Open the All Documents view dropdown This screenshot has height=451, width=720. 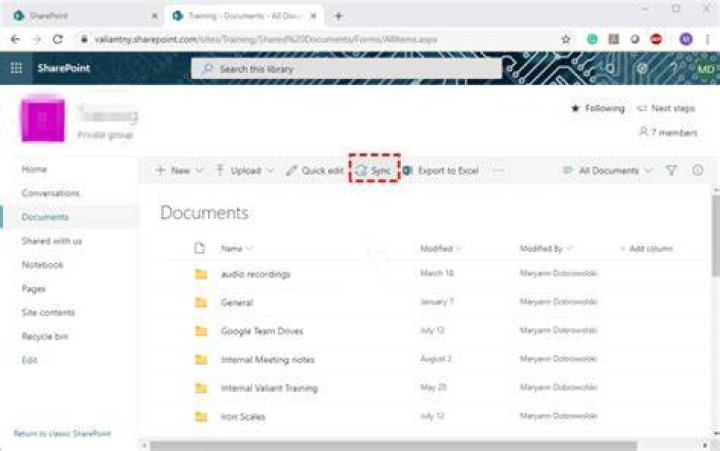[607, 170]
